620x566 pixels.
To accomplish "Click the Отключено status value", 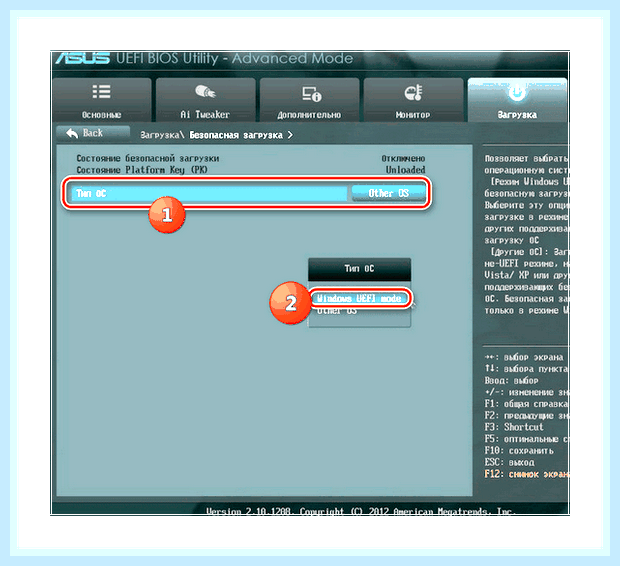I will point(403,158).
